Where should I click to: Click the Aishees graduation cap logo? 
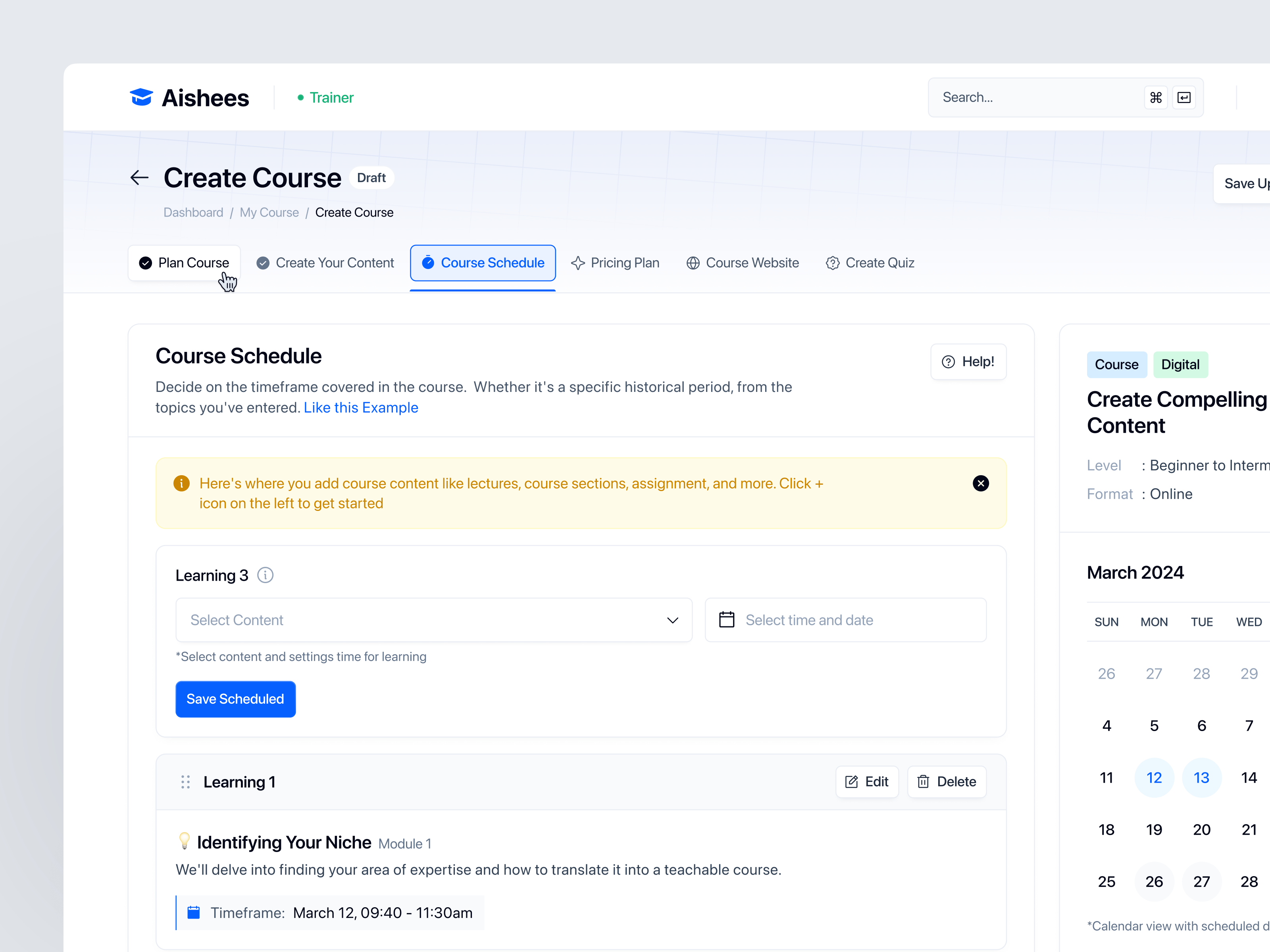[141, 97]
